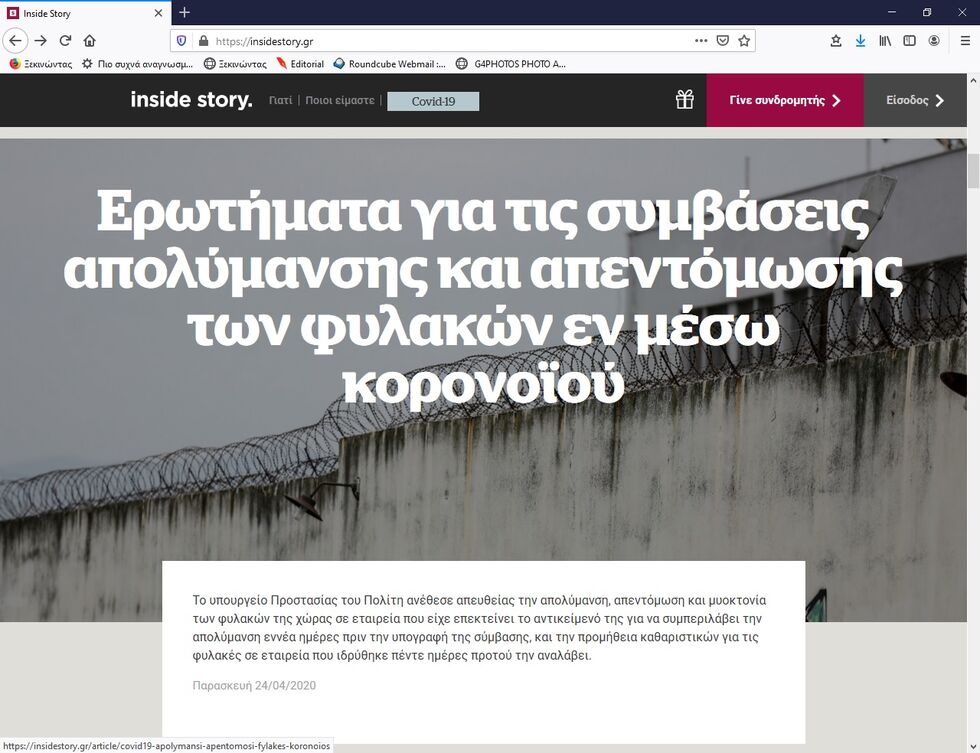This screenshot has width=980, height=753.
Task: Open first Ξεκινώντας bookmark with Firefox icon
Action: 41,64
